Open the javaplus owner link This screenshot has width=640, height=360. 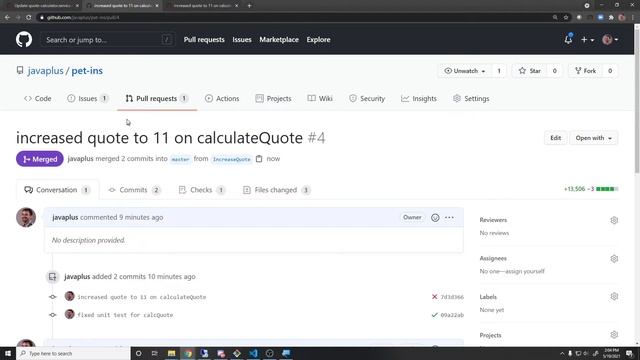tap(45, 71)
